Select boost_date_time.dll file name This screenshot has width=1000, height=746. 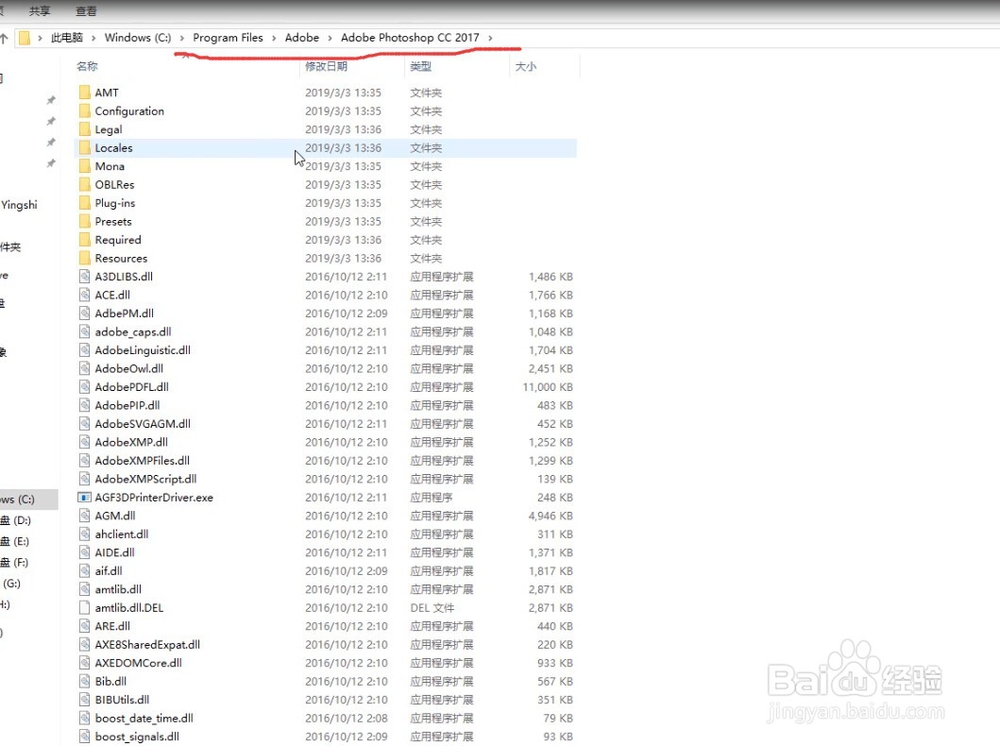point(144,719)
